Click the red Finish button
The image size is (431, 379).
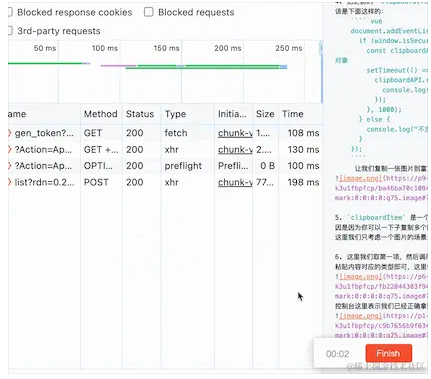click(x=388, y=353)
